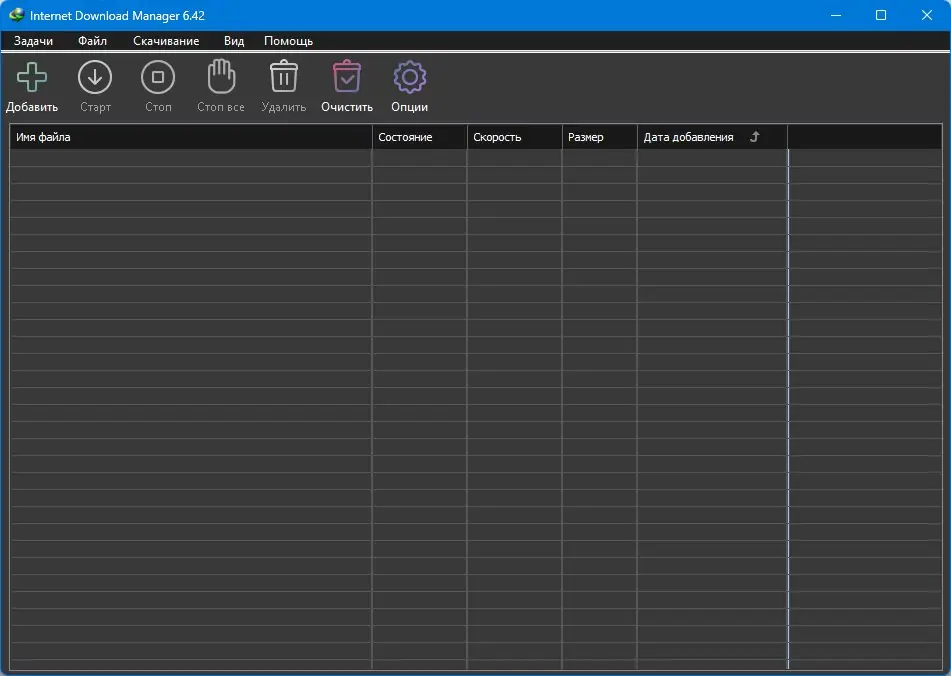Open Опции gear icon

[x=409, y=77]
